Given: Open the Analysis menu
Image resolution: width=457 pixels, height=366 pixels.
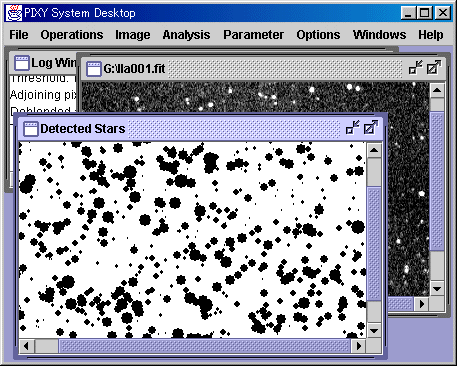Looking at the screenshot, I should point(186,35).
